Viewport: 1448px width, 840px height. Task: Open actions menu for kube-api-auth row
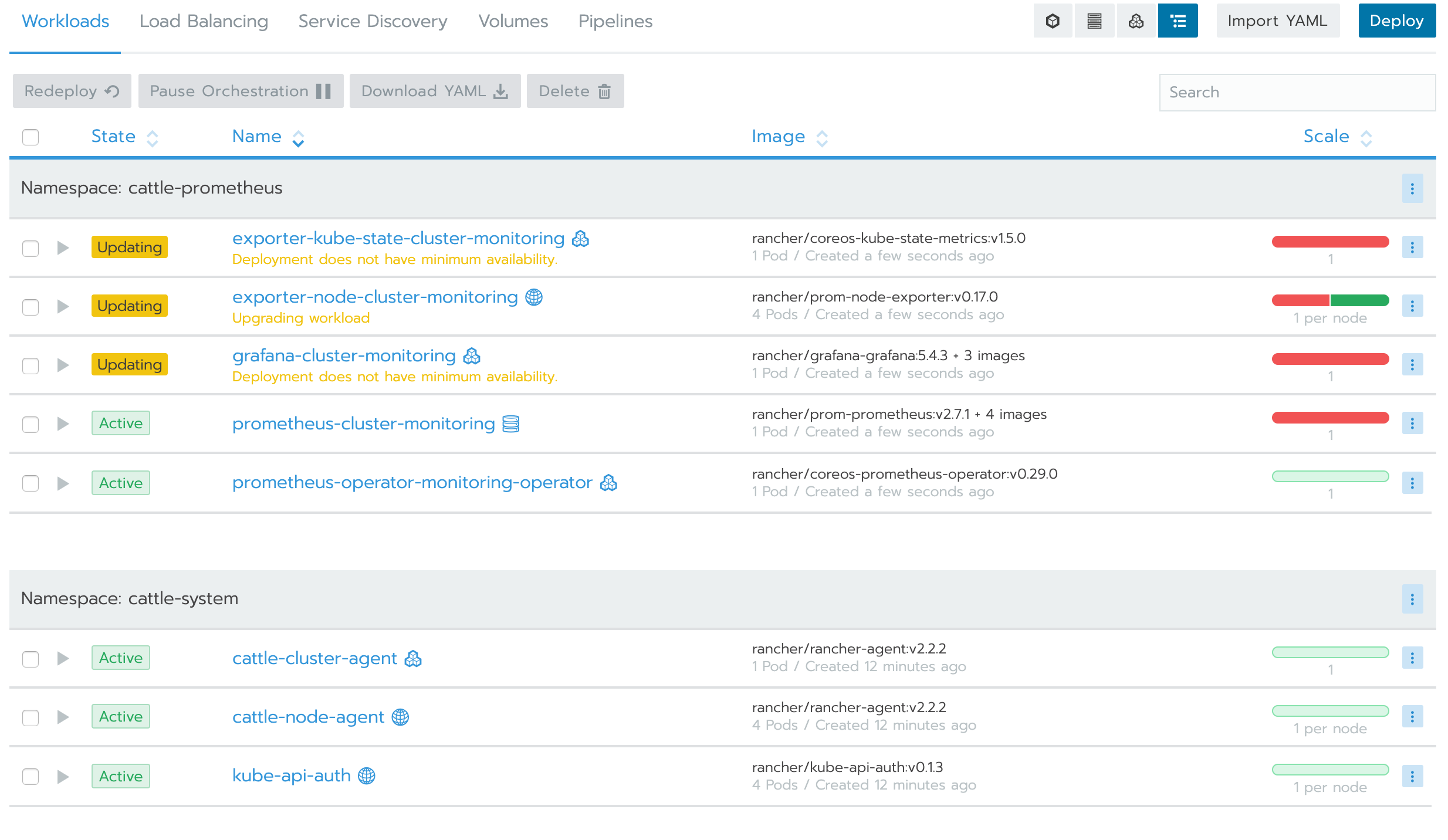1412,777
